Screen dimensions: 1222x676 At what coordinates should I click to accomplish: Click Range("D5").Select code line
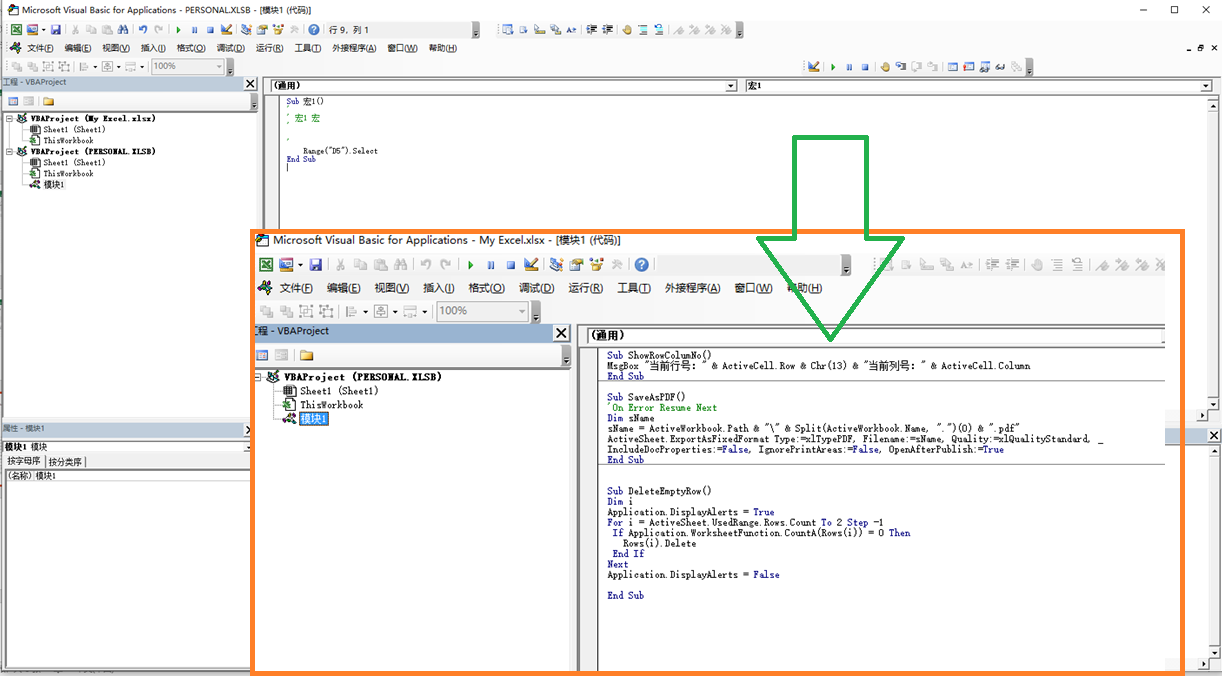[x=340, y=151]
